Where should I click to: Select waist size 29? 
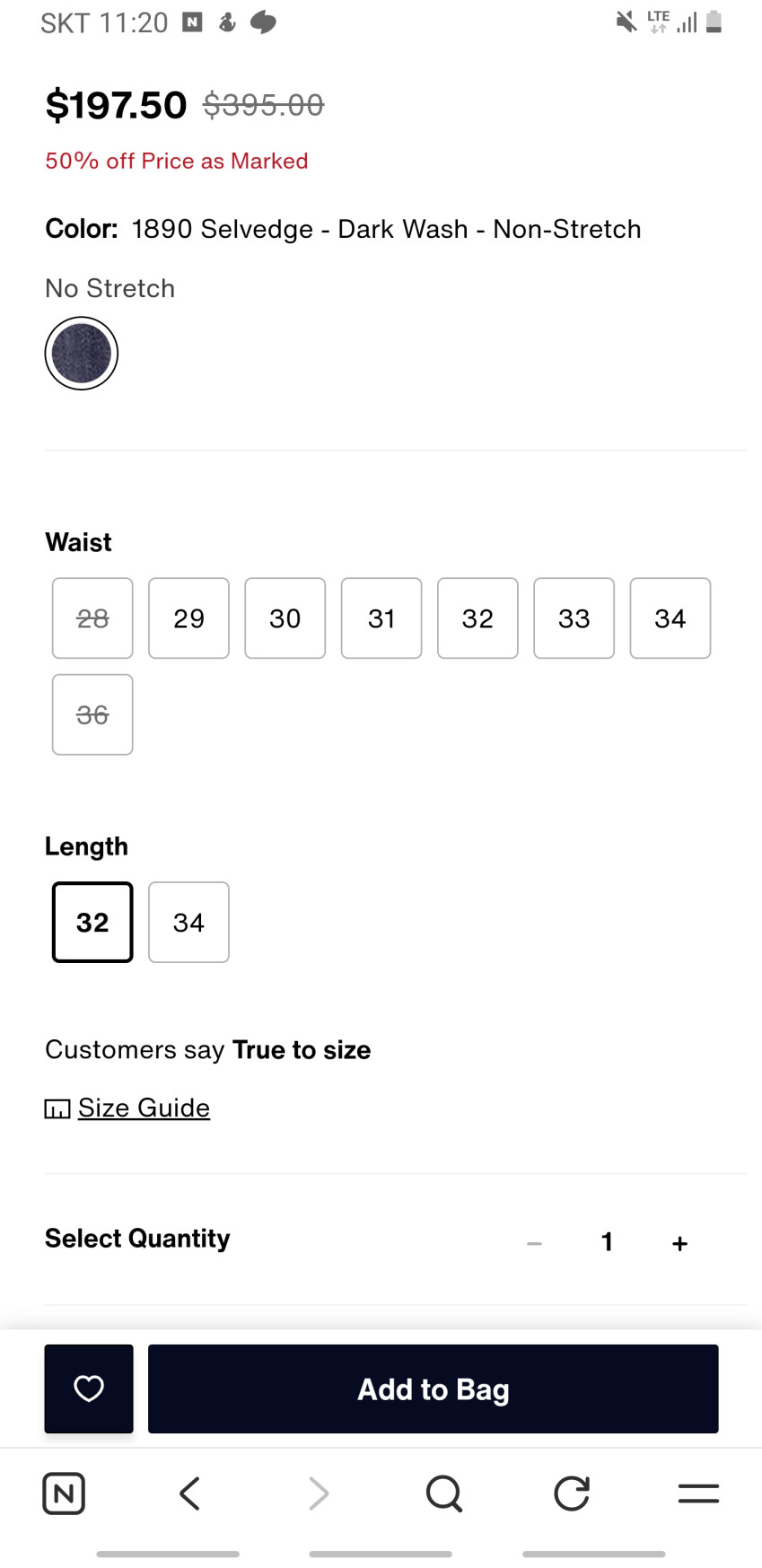[x=188, y=618]
